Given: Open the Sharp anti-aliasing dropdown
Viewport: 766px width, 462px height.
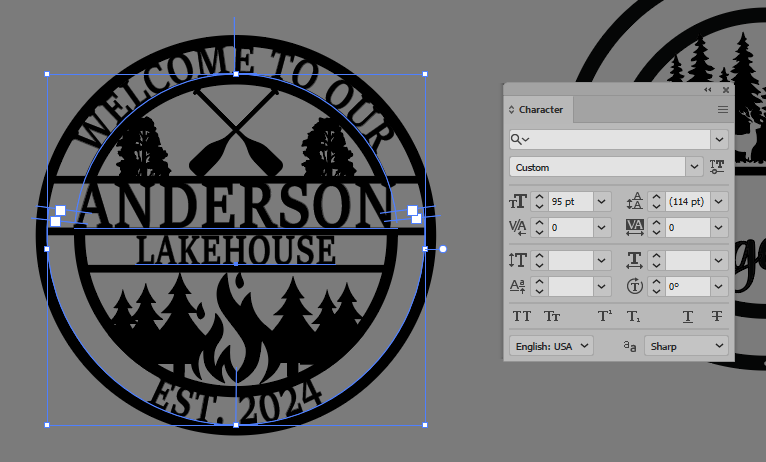Looking at the screenshot, I should (685, 346).
